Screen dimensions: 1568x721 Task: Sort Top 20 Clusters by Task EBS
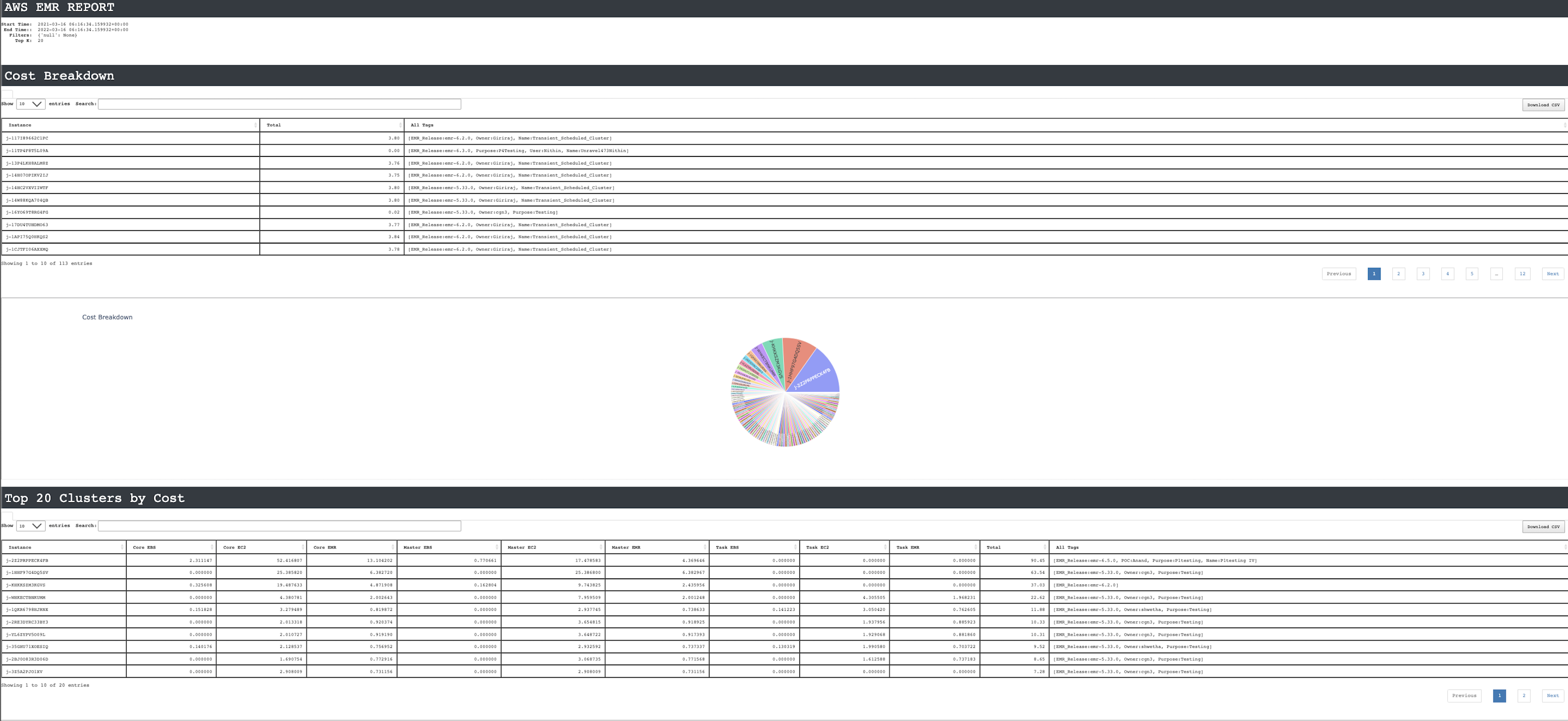click(754, 548)
